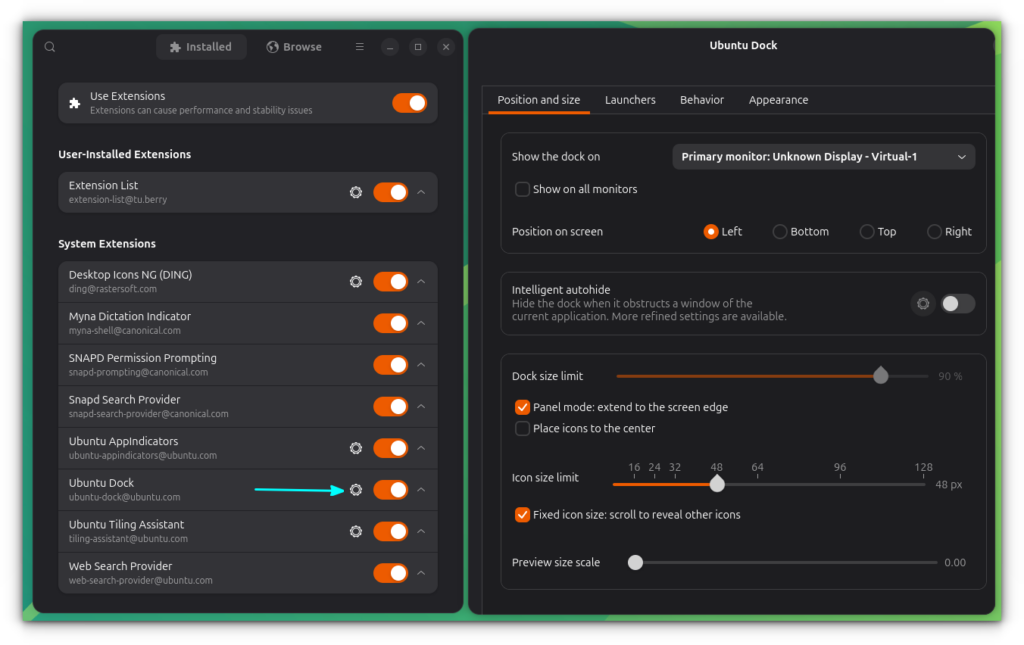1024x645 pixels.
Task: Open Ubuntu AppIndicators settings gear
Action: click(356, 448)
